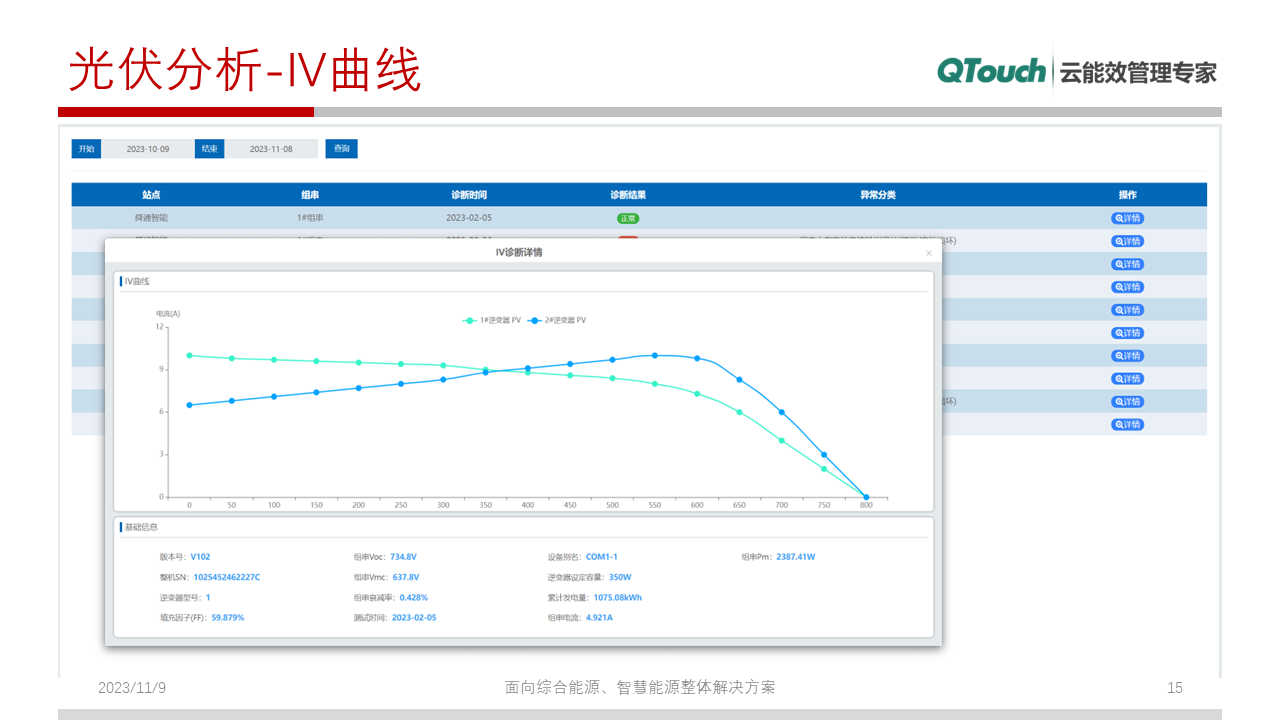Click the 2#逆变器 data point at 550

tap(655, 355)
